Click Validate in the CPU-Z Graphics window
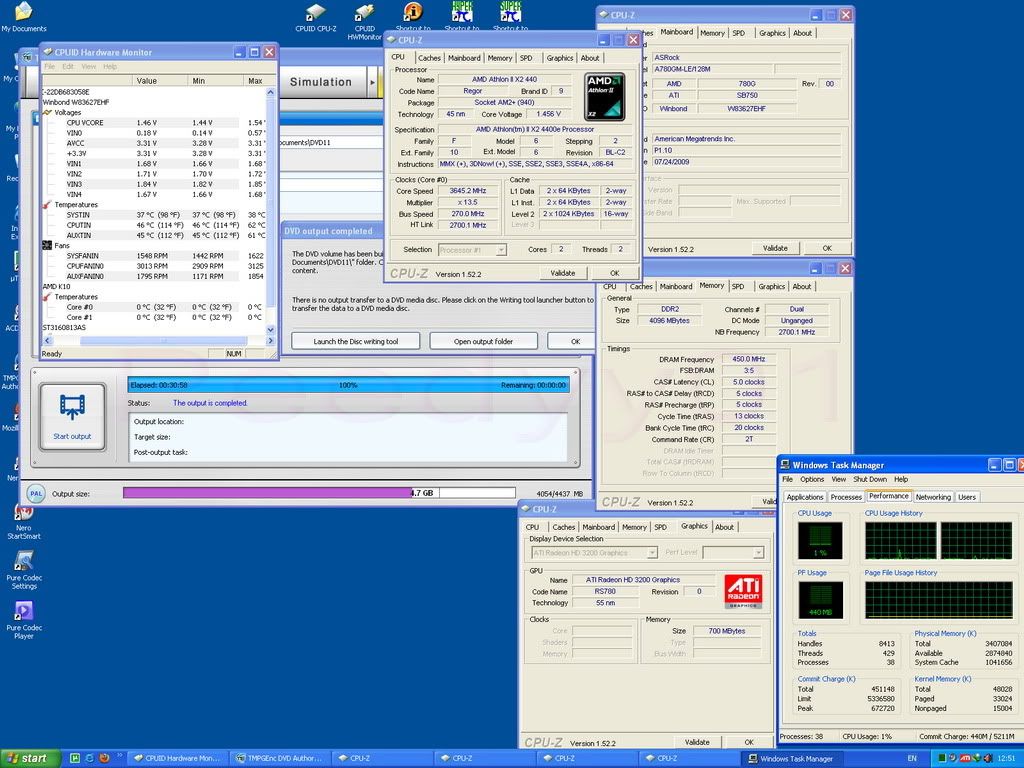The image size is (1024, 768). (697, 742)
